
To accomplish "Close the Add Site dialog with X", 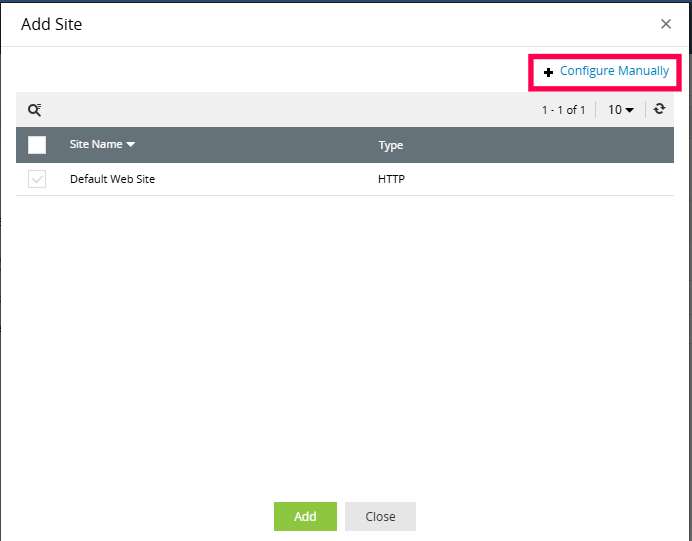I will (x=666, y=24).
